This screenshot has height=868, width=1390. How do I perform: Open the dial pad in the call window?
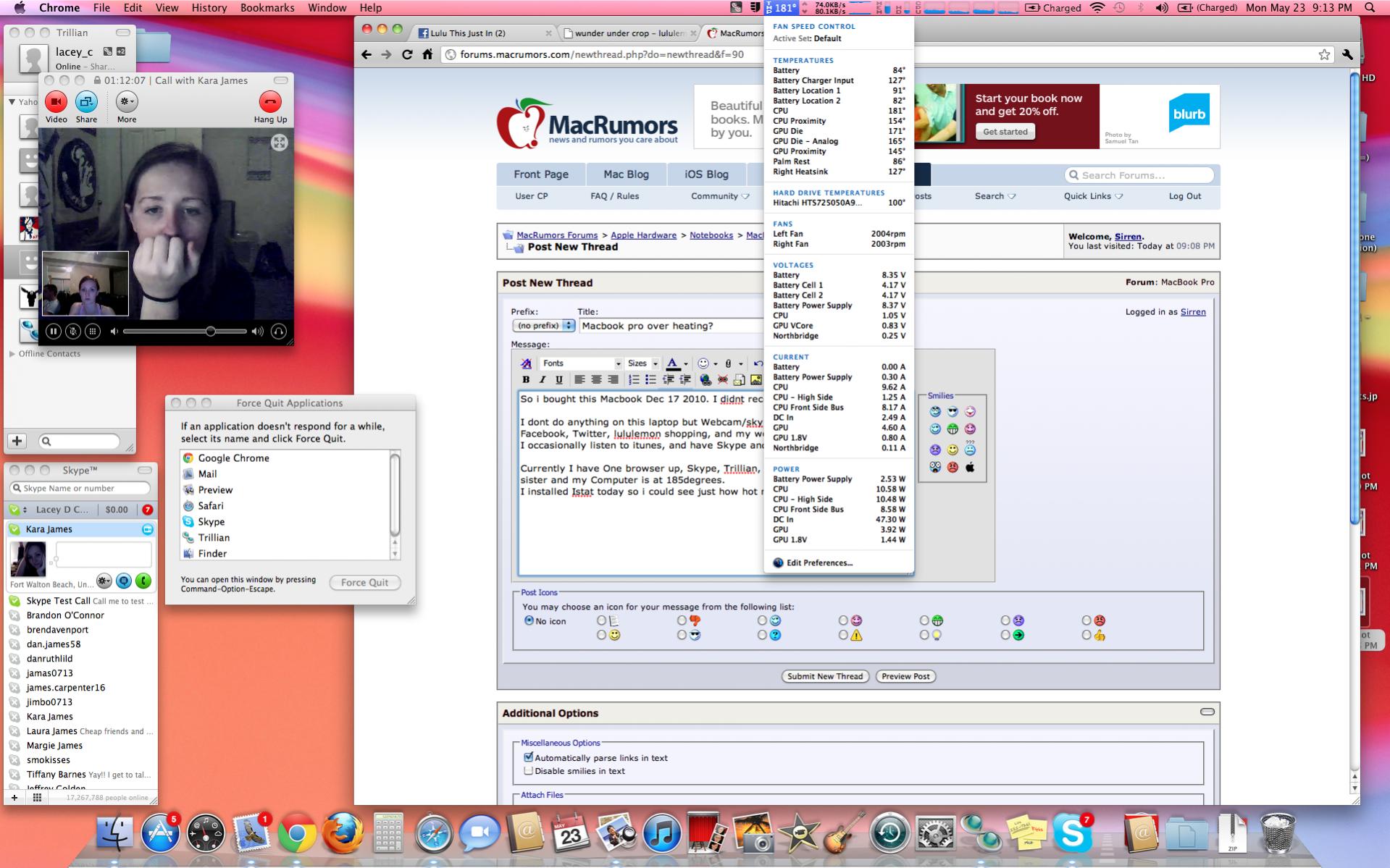(x=93, y=332)
